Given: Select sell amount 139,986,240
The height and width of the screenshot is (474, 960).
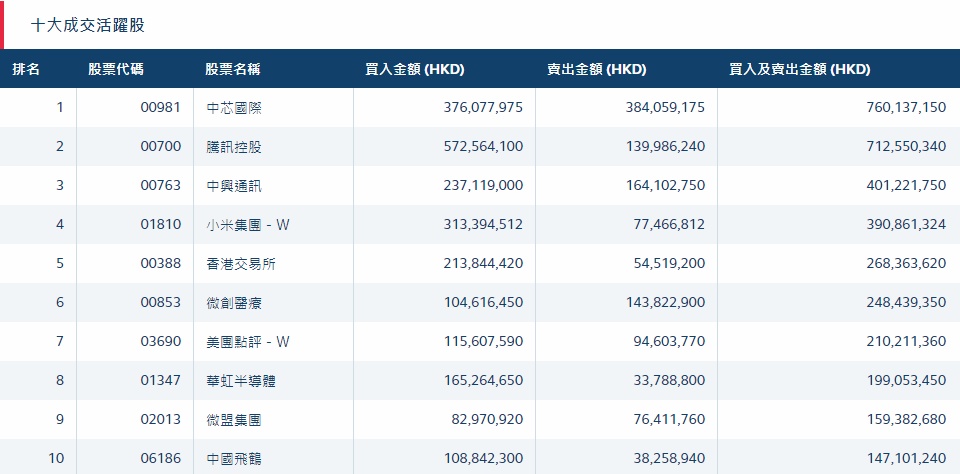Looking at the screenshot, I should pyautogui.click(x=665, y=146).
